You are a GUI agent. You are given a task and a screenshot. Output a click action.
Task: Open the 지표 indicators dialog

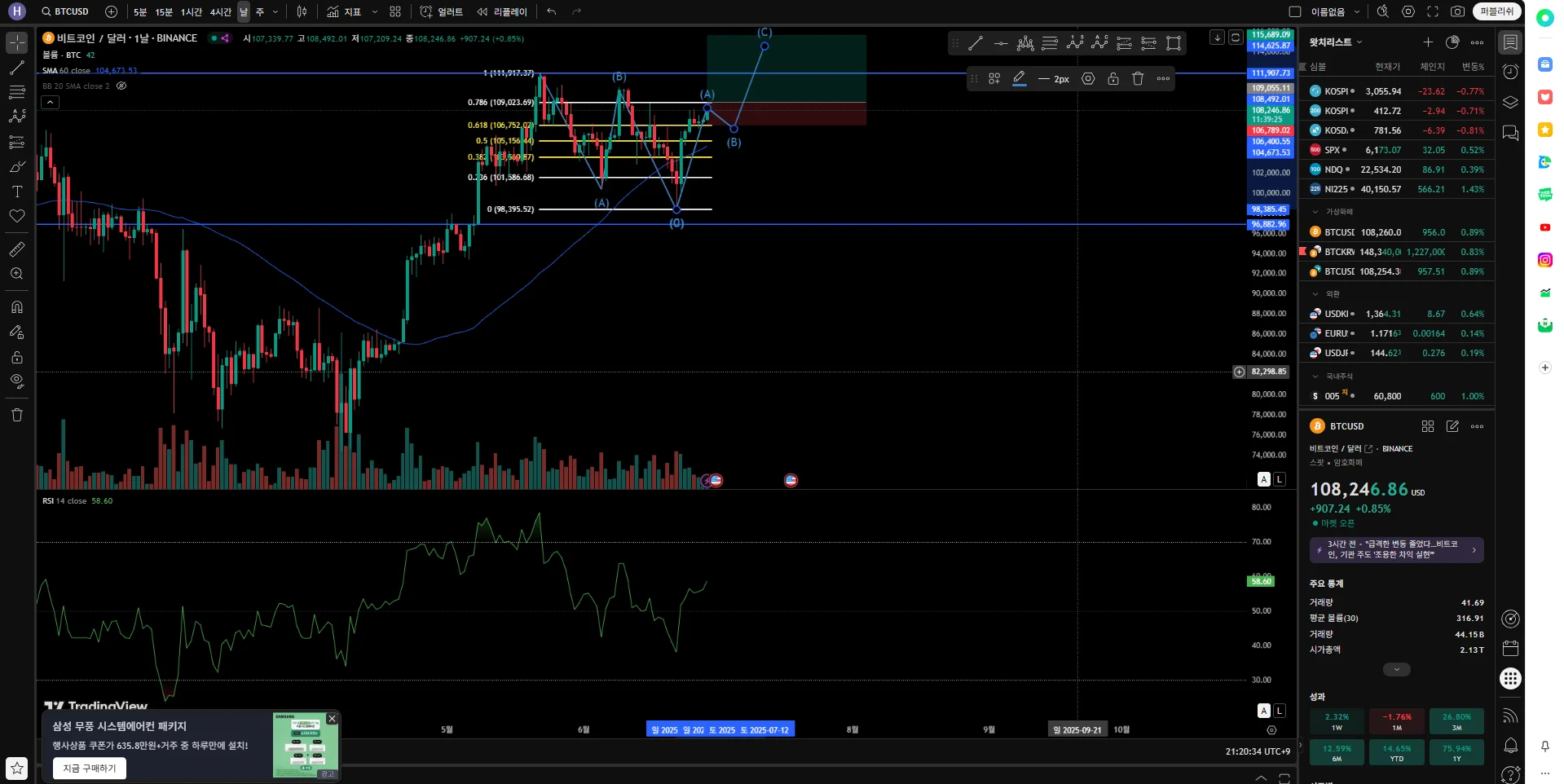point(345,11)
